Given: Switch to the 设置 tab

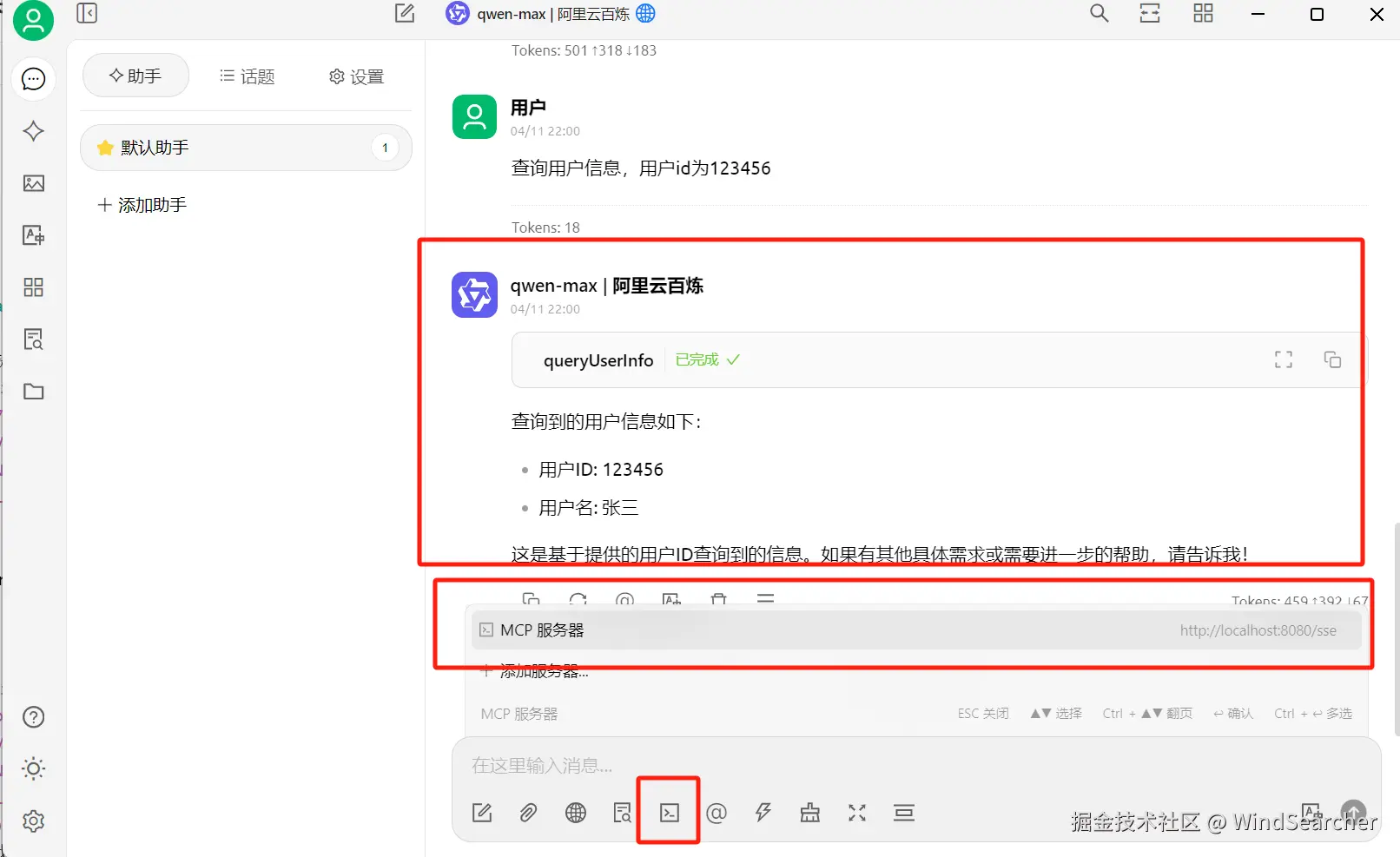Looking at the screenshot, I should click(x=356, y=76).
